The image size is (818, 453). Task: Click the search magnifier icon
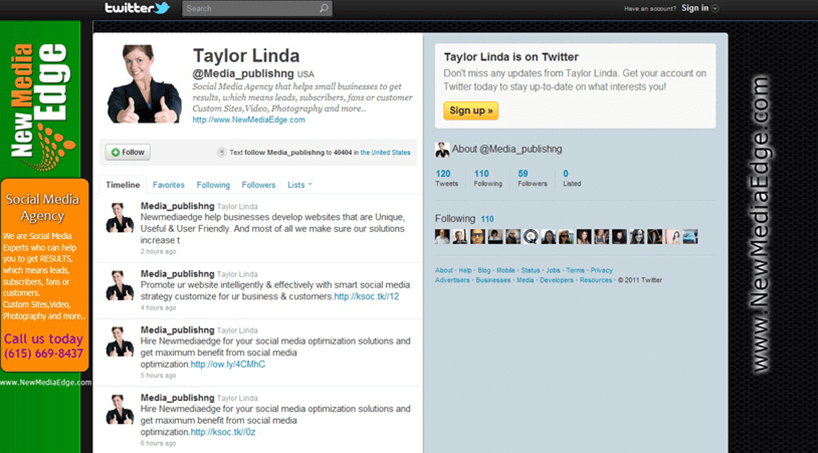point(323,8)
